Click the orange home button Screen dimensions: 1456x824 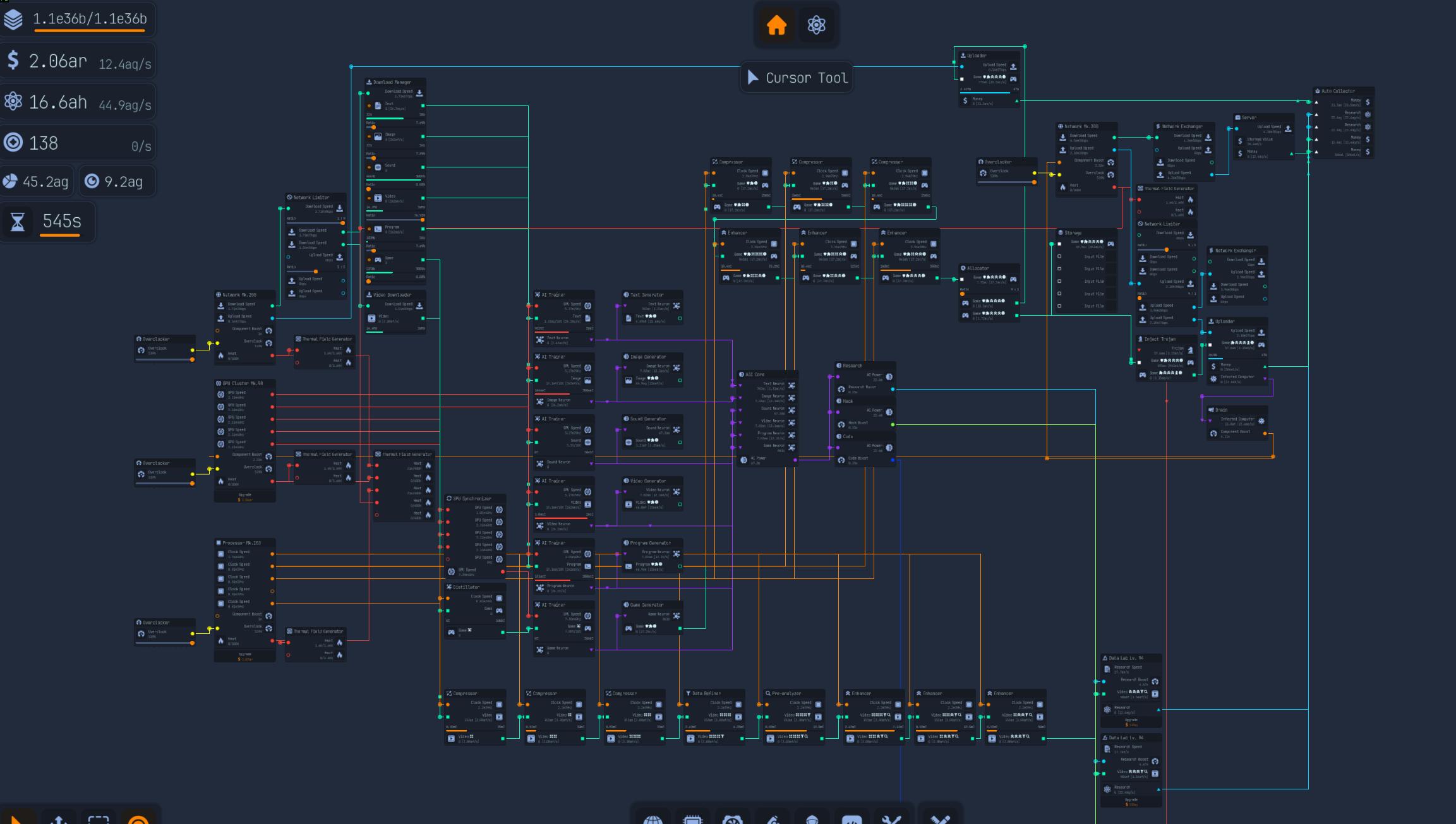[776, 25]
